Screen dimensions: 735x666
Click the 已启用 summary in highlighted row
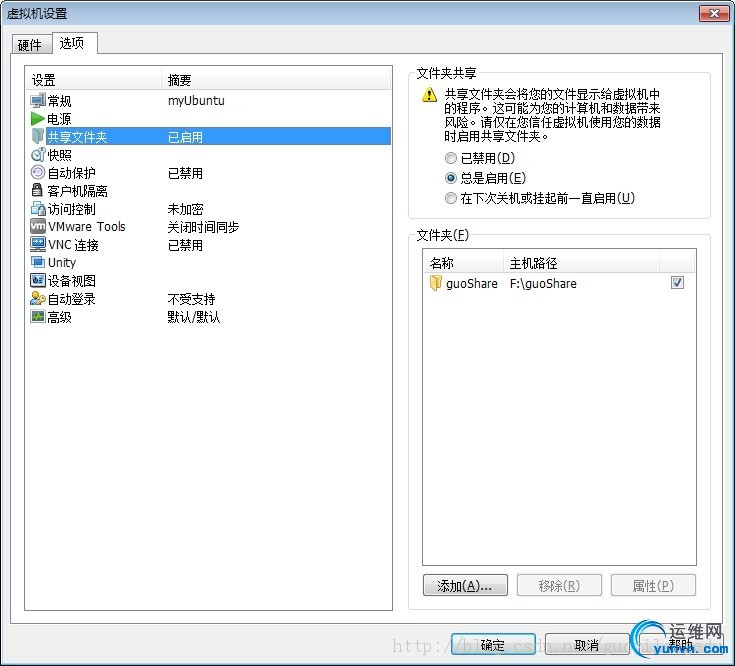pos(185,137)
